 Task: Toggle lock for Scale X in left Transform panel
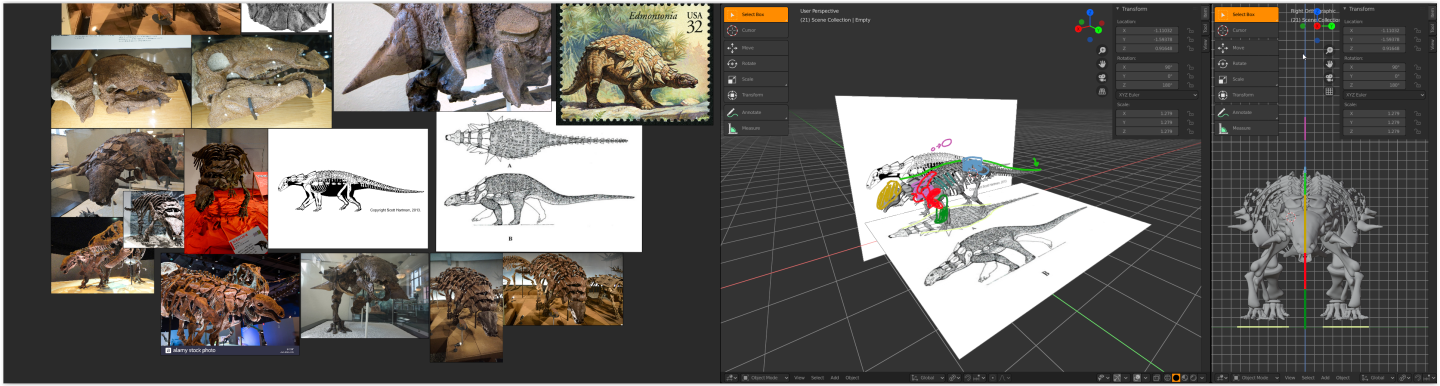[x=1190, y=113]
